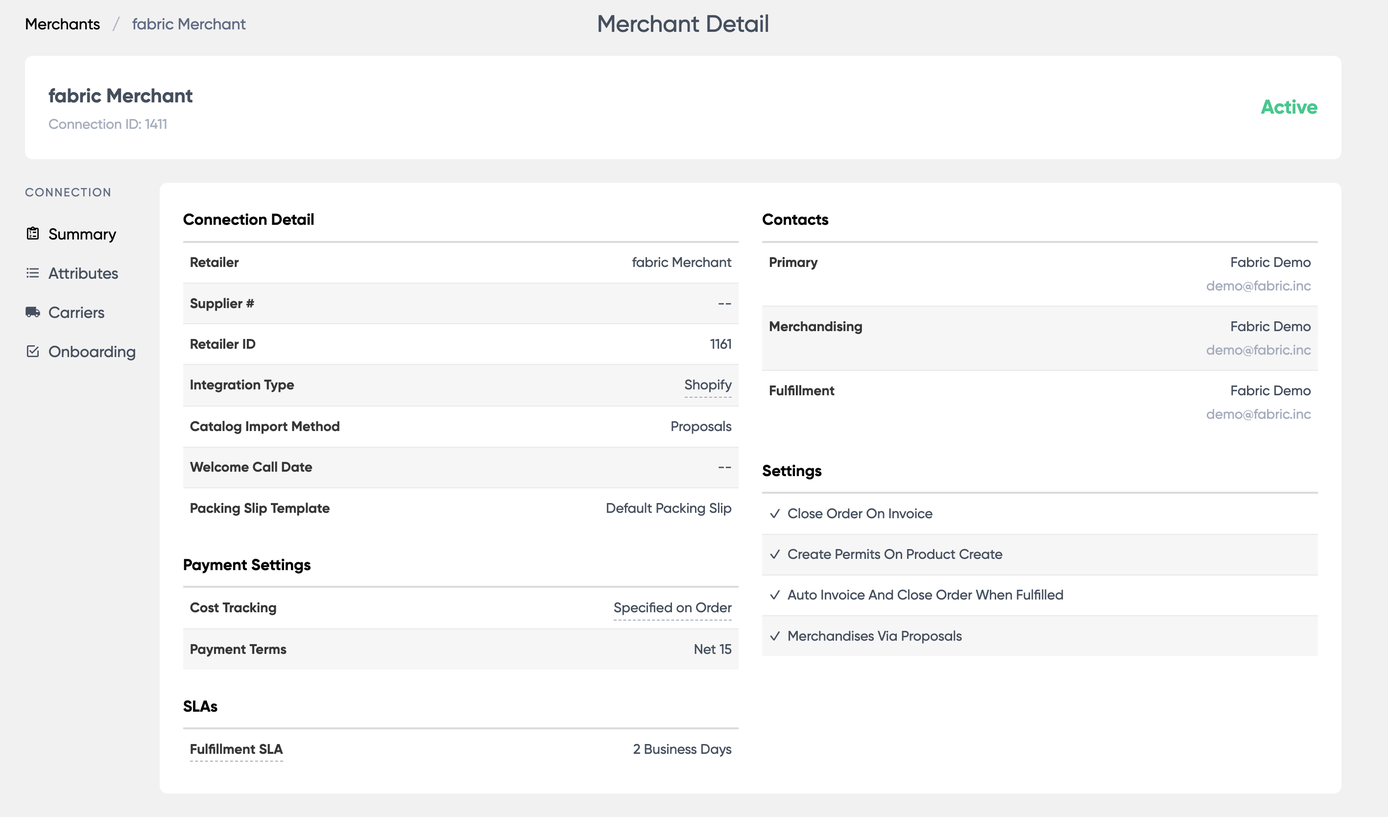Click the CONNECTION sidebar heading
Image resolution: width=1388 pixels, height=817 pixels.
(68, 192)
